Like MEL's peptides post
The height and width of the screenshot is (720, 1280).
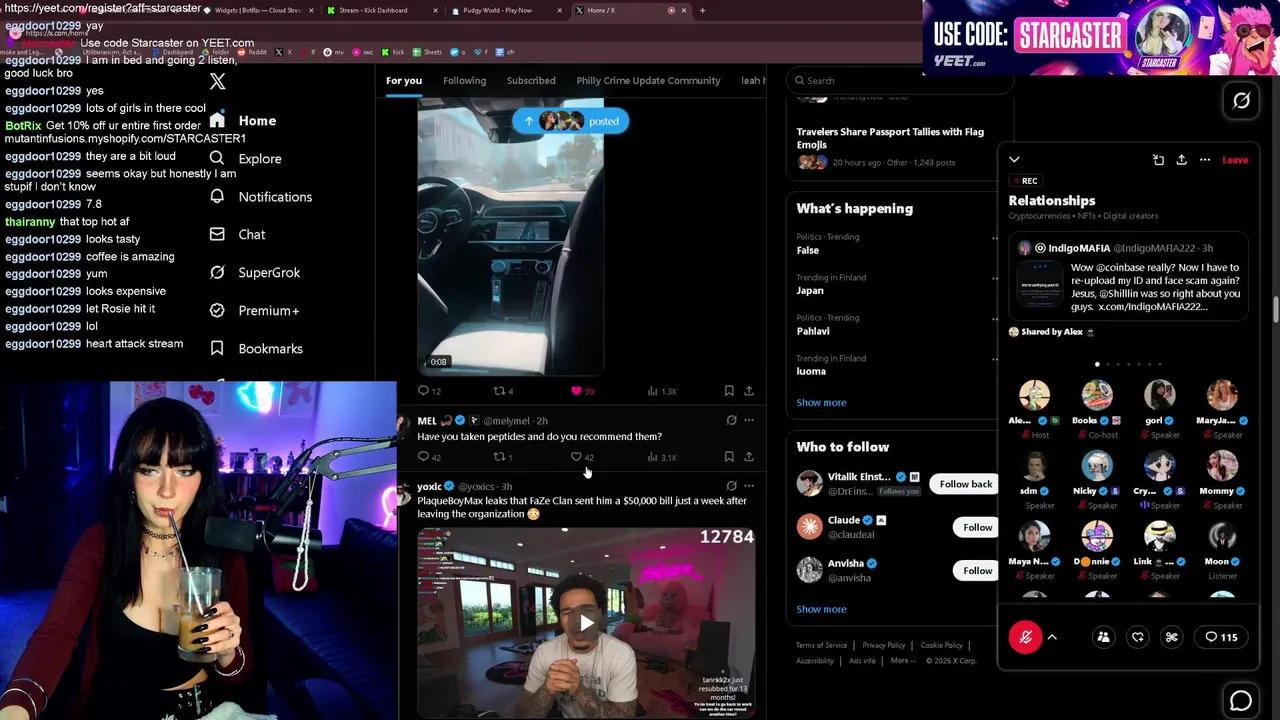(582, 457)
